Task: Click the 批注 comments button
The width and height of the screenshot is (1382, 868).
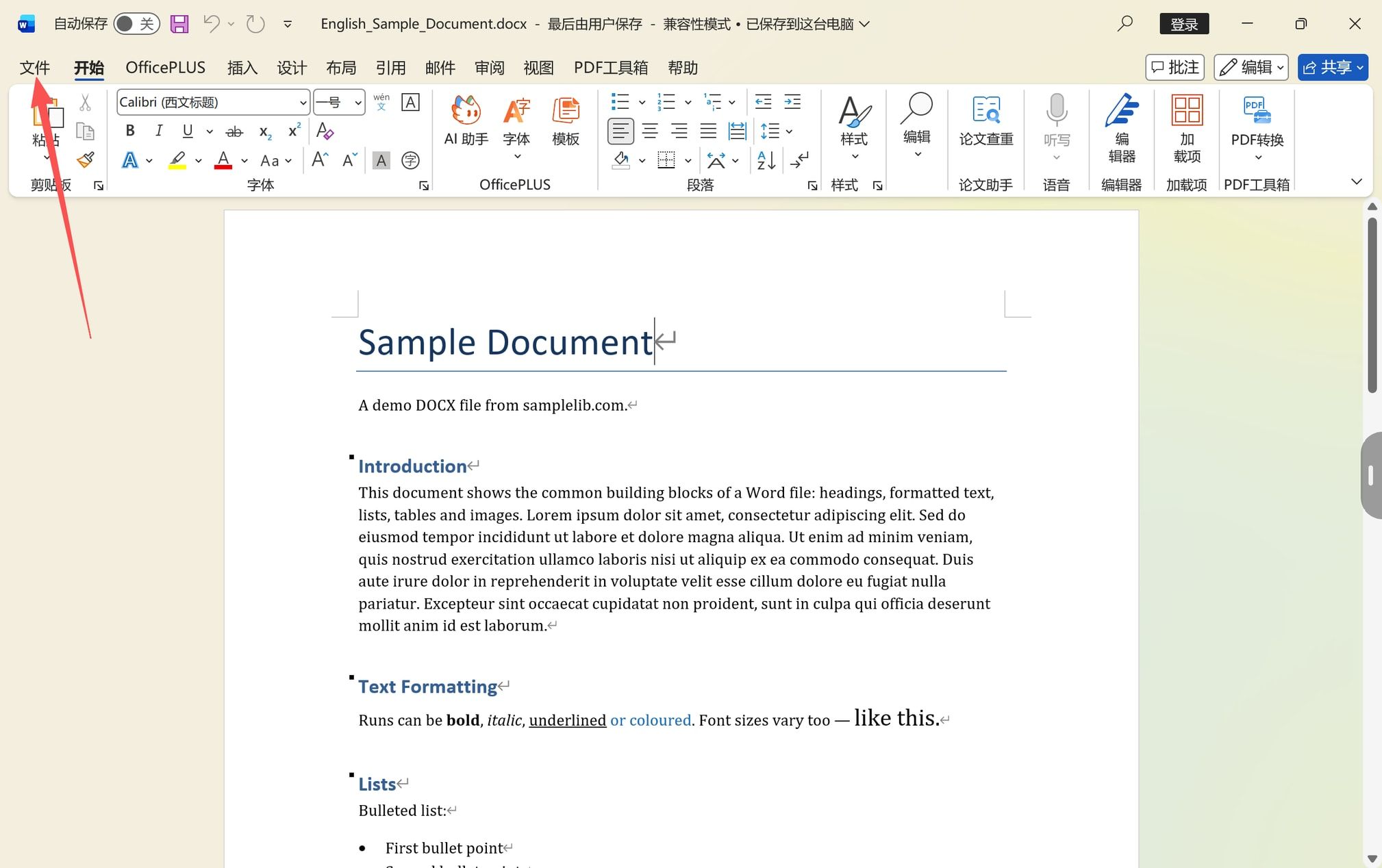Action: 1175,67
